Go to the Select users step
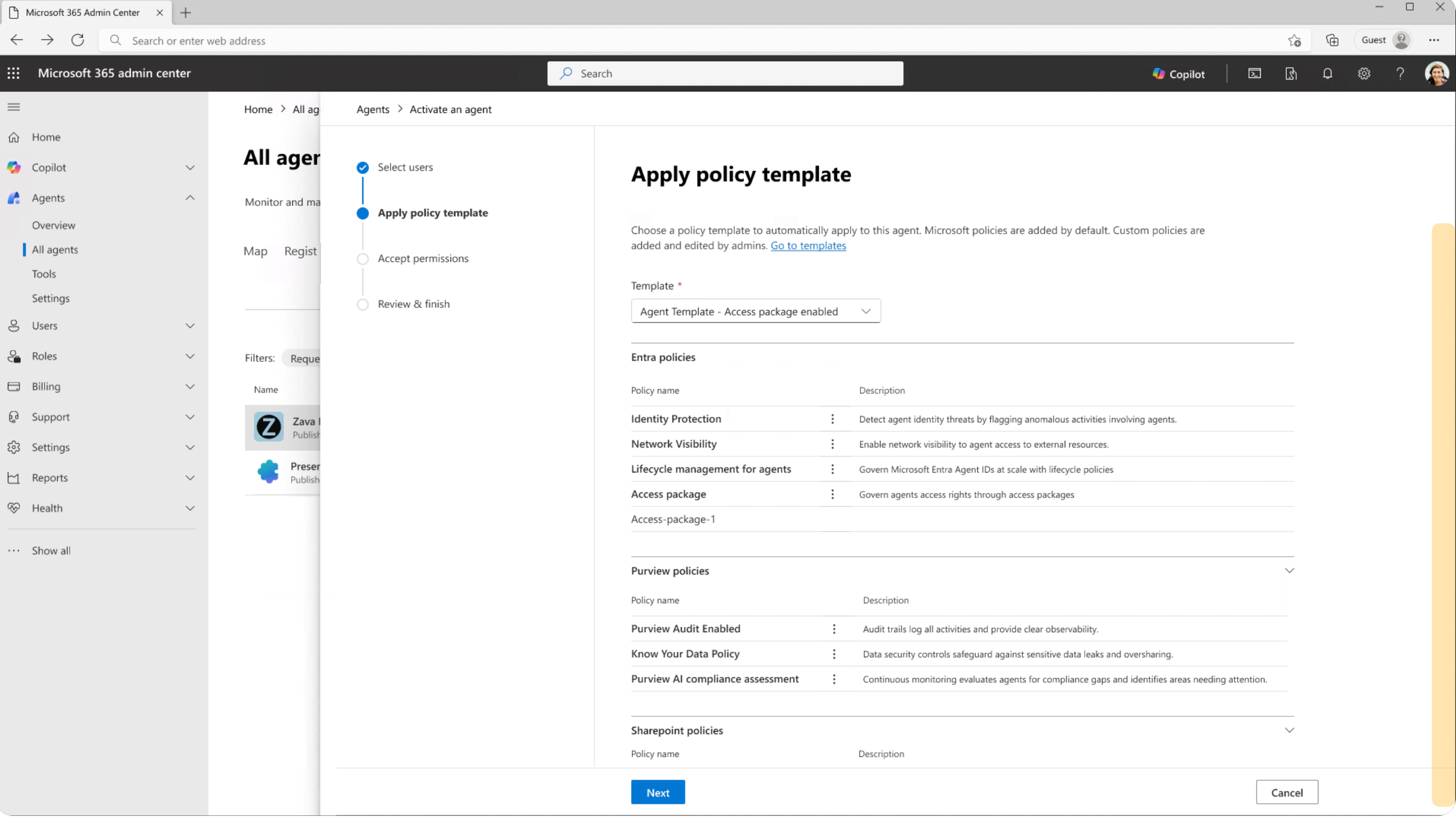This screenshot has height=817, width=1456. click(x=405, y=168)
